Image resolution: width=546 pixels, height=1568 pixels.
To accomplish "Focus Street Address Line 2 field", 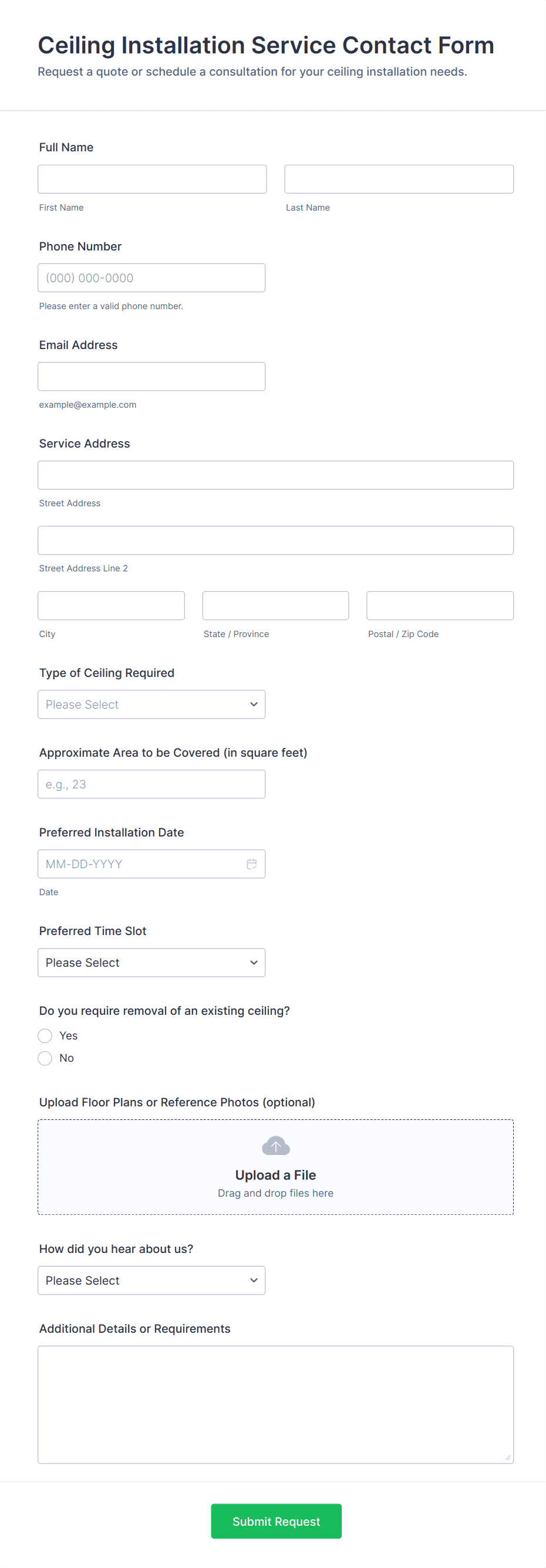I will [275, 540].
